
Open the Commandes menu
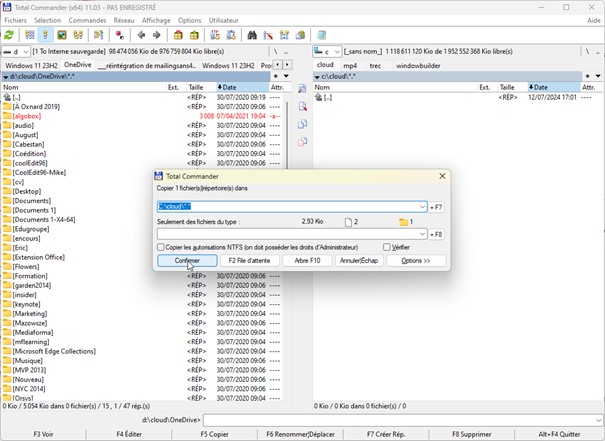click(87, 20)
